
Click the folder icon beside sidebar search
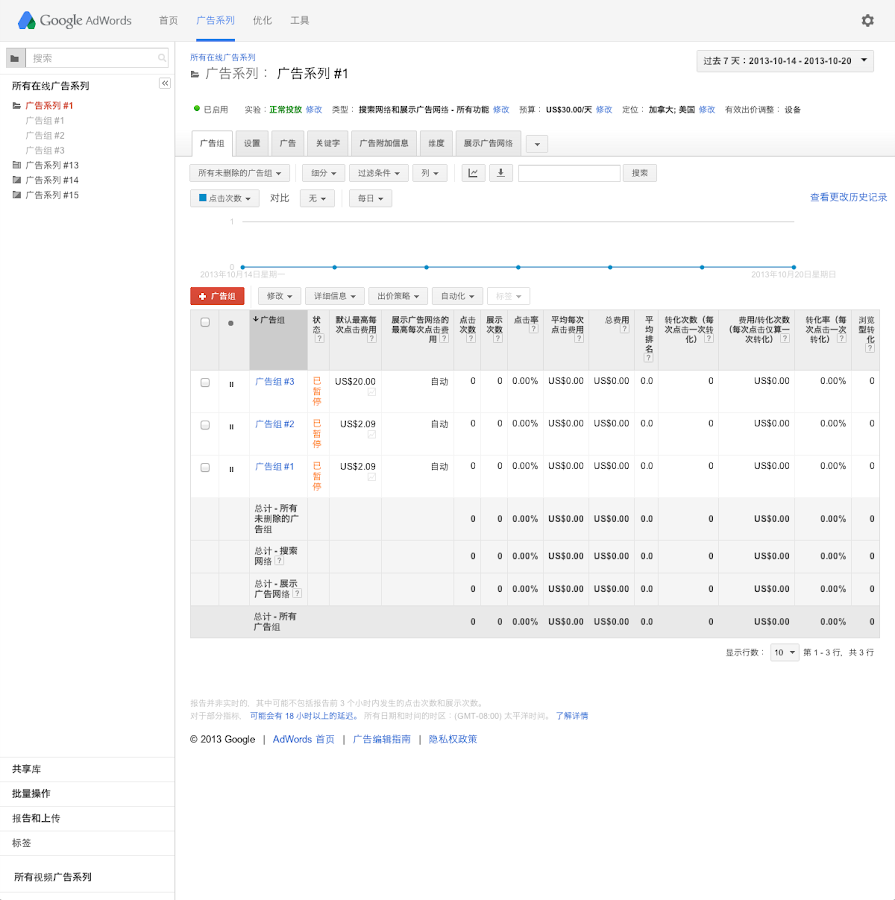13,58
